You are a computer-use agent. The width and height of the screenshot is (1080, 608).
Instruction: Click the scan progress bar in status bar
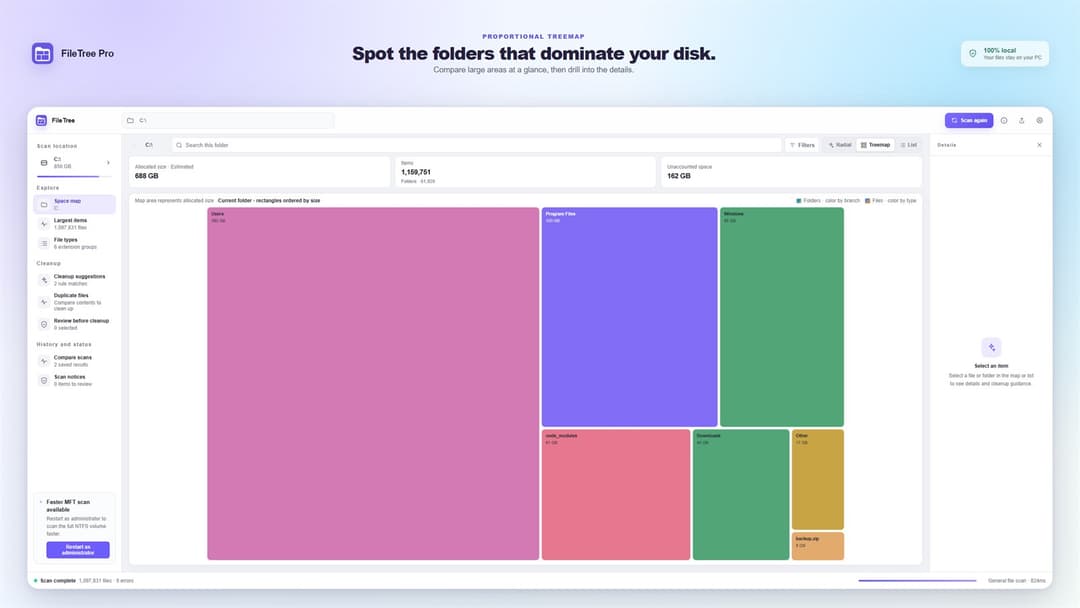pos(917,580)
